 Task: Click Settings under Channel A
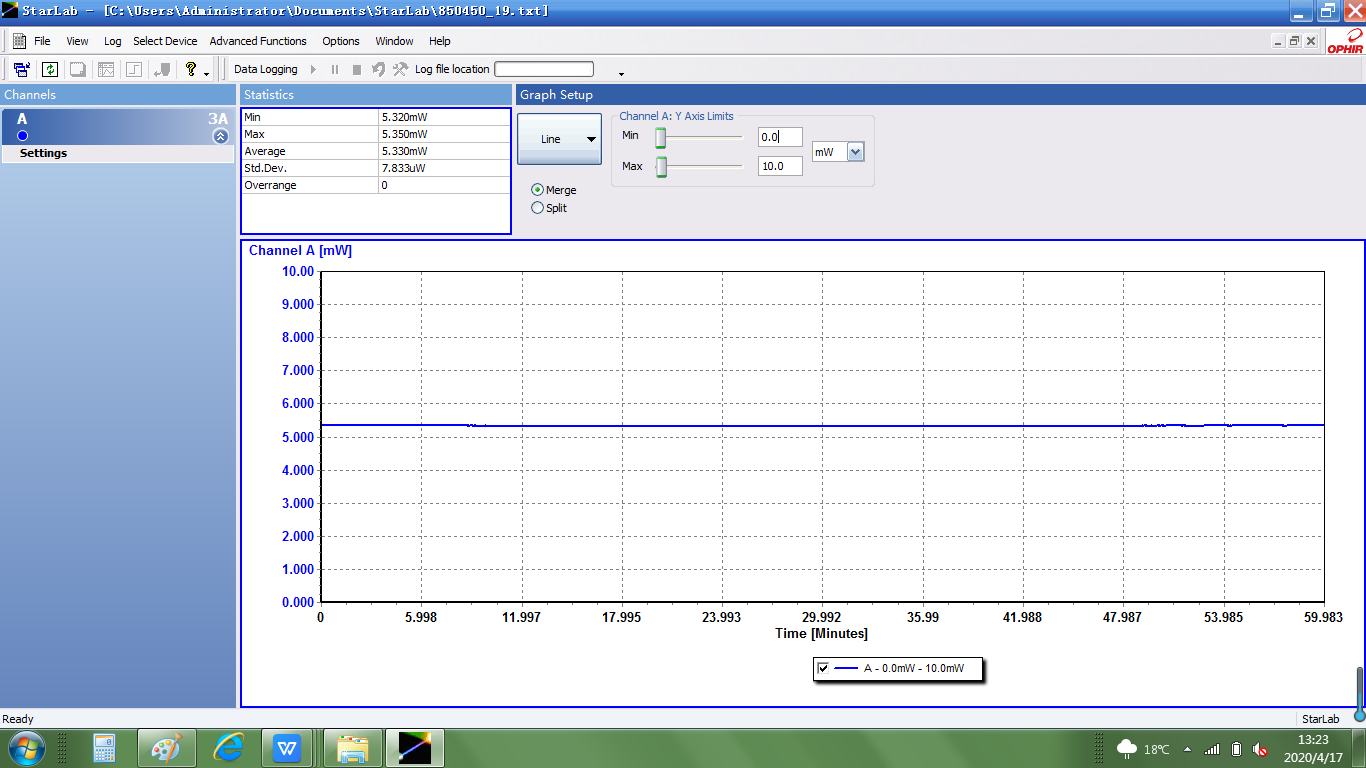pyautogui.click(x=43, y=153)
